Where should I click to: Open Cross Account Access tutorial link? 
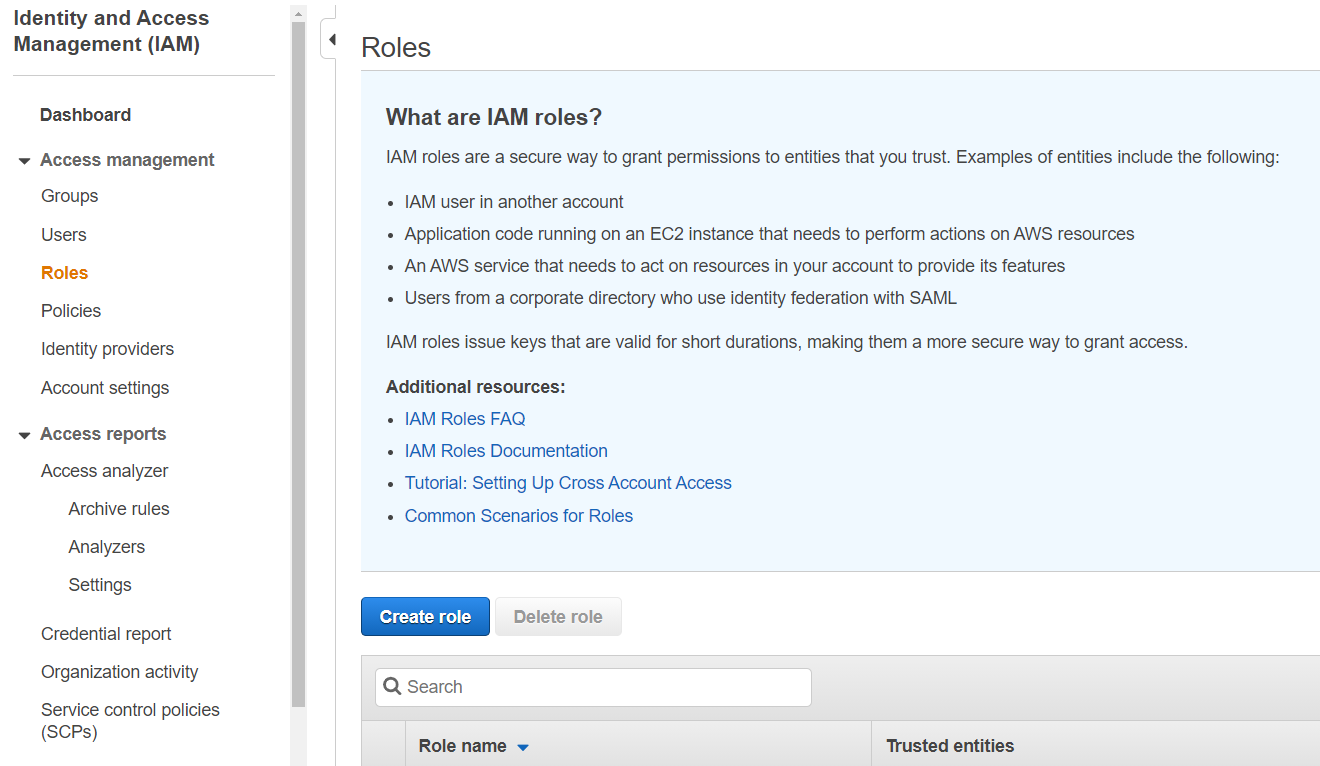tap(568, 483)
